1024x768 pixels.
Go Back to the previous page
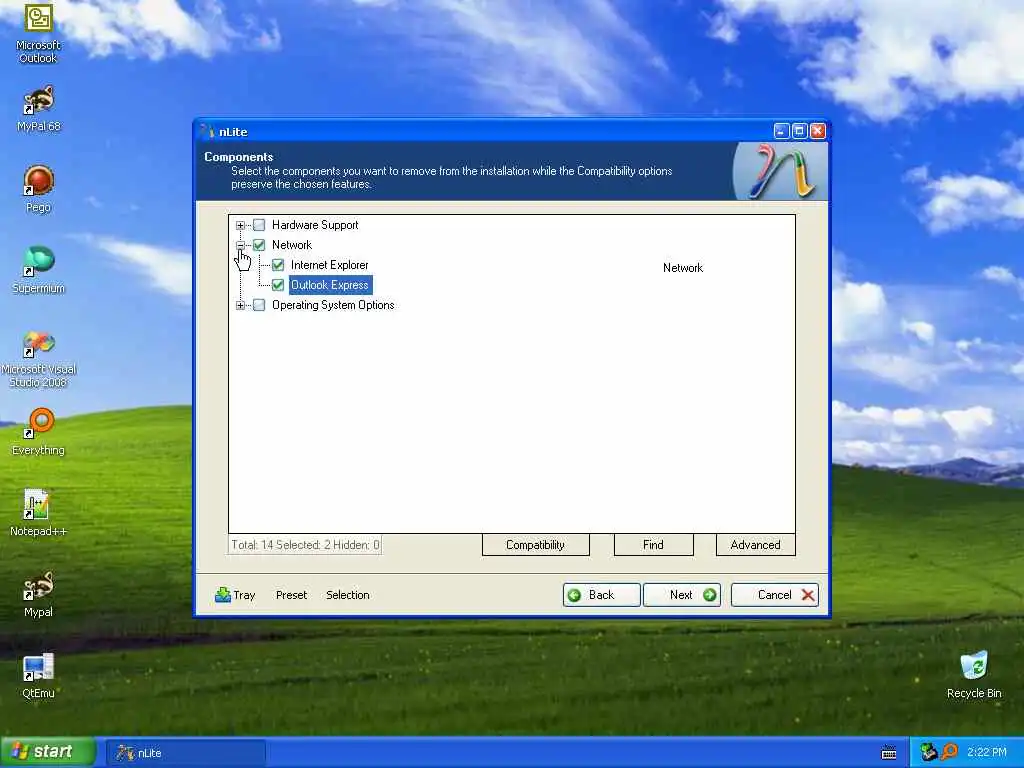click(x=601, y=595)
